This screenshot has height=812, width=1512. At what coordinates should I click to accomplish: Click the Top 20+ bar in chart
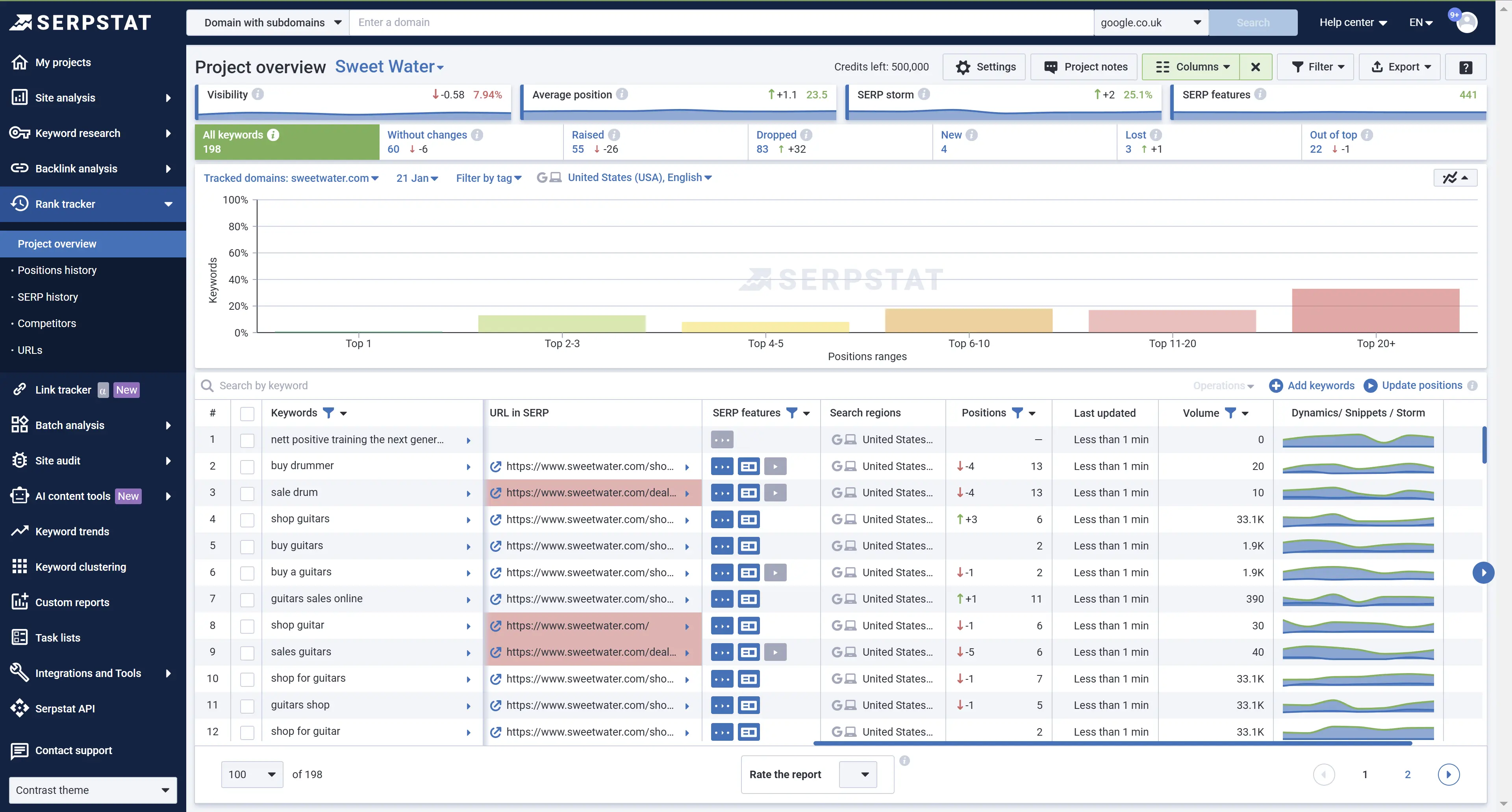coord(1376,311)
